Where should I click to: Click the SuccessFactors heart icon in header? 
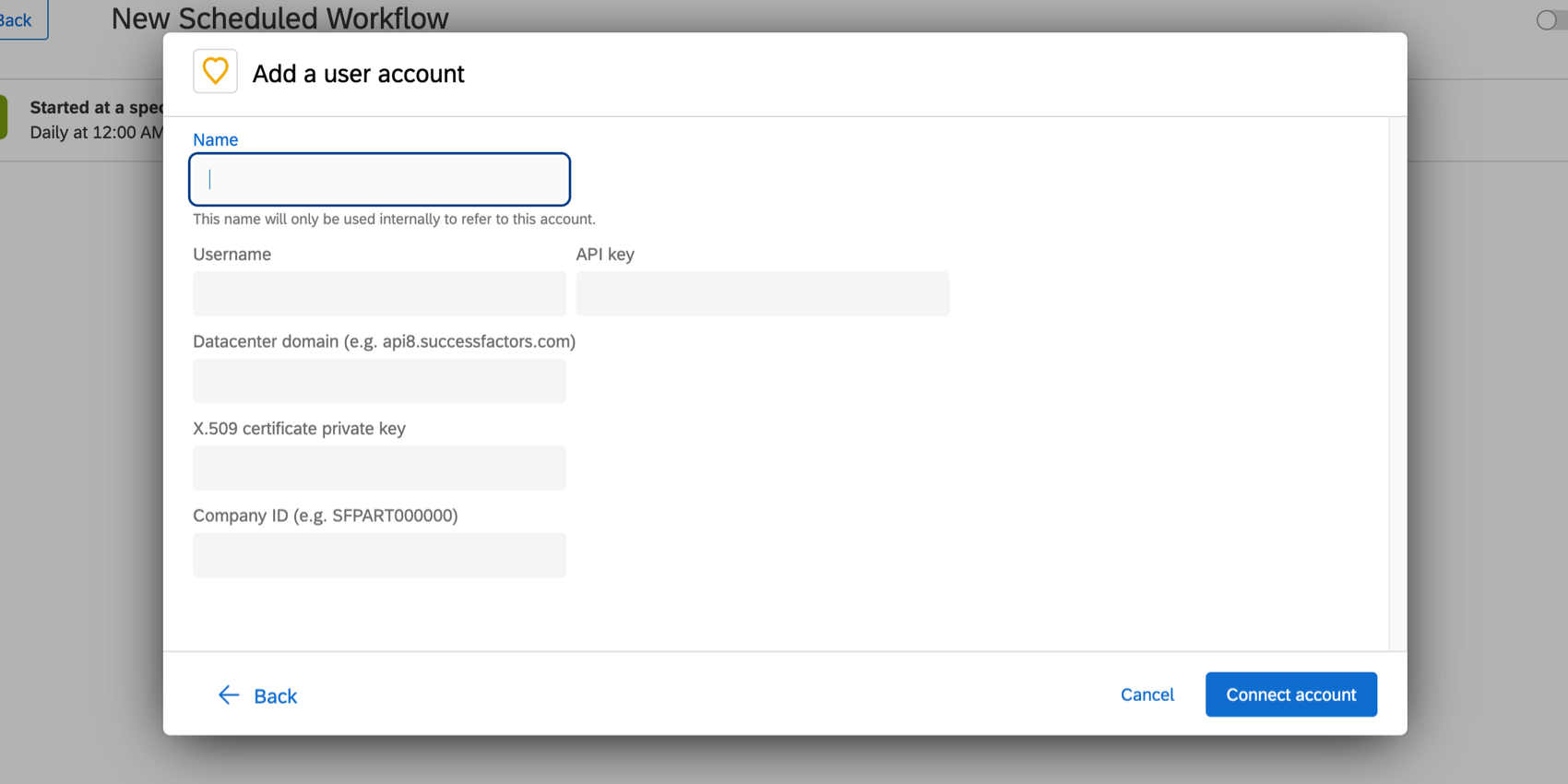tap(215, 71)
